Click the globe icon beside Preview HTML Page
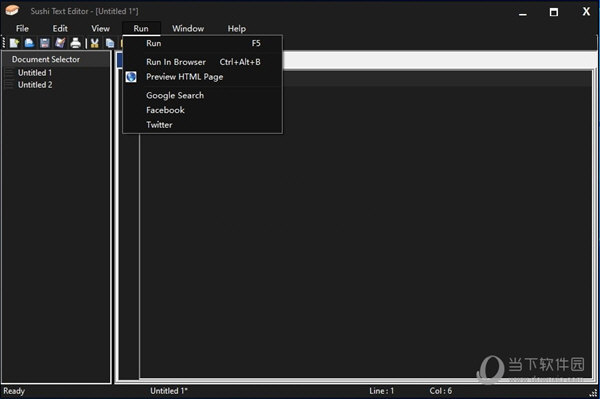 pyautogui.click(x=131, y=77)
